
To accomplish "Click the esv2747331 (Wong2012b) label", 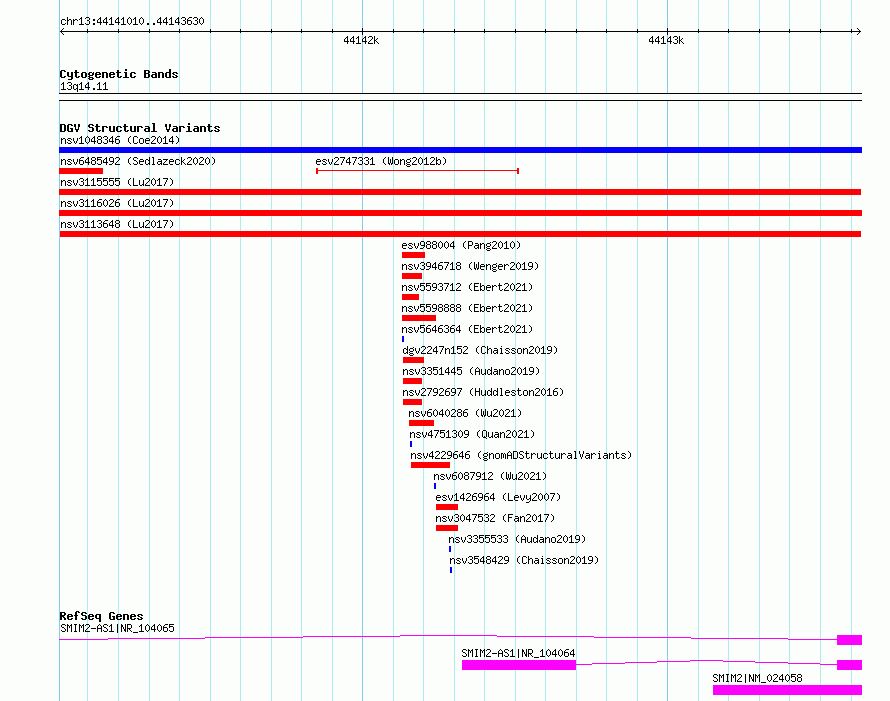I will [x=381, y=161].
